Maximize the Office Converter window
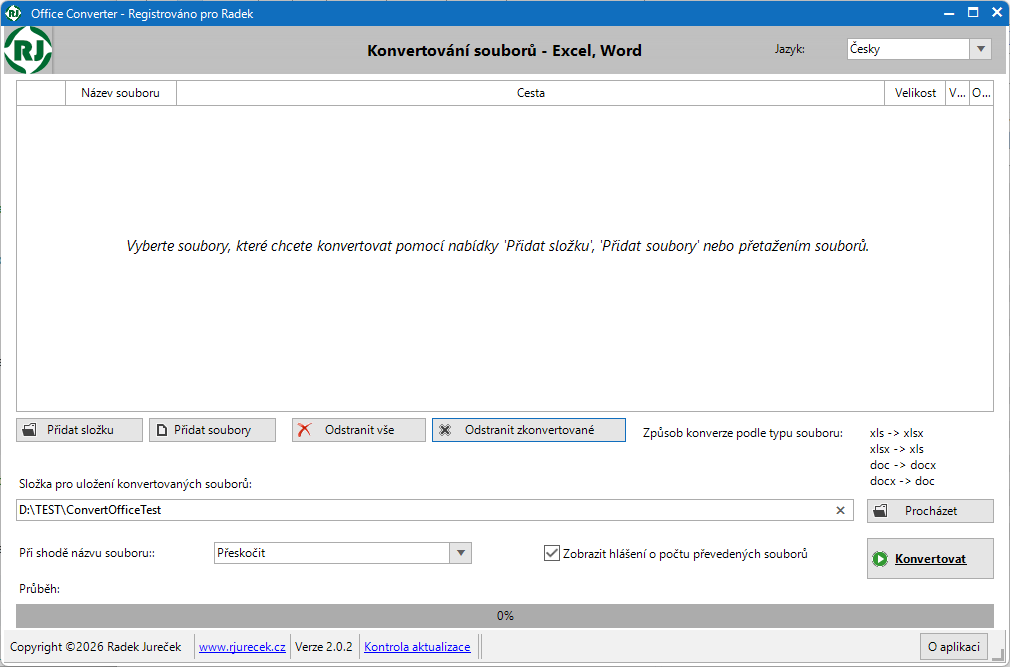This screenshot has height=667, width=1010. point(973,12)
